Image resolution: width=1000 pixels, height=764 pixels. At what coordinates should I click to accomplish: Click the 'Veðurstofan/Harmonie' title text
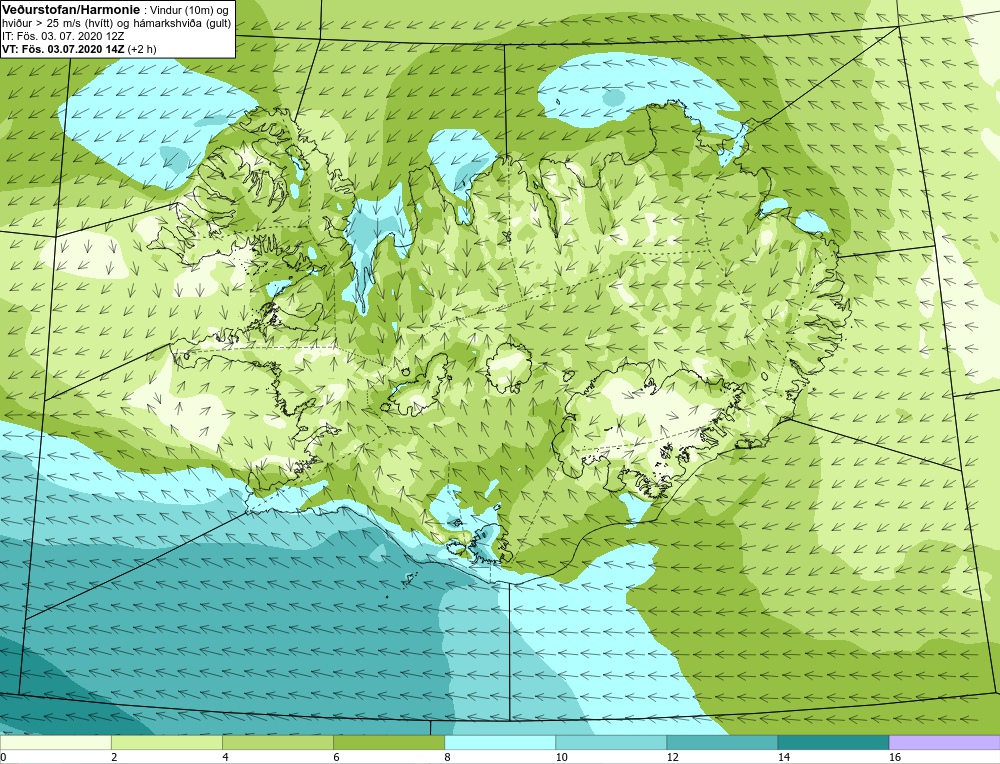[x=69, y=10]
